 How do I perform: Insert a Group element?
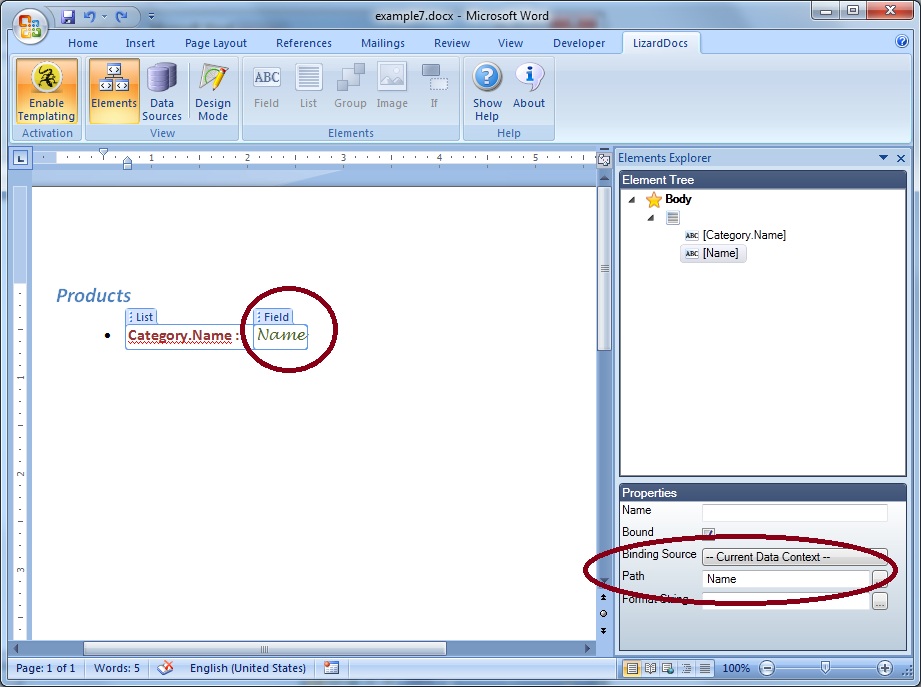coord(350,87)
